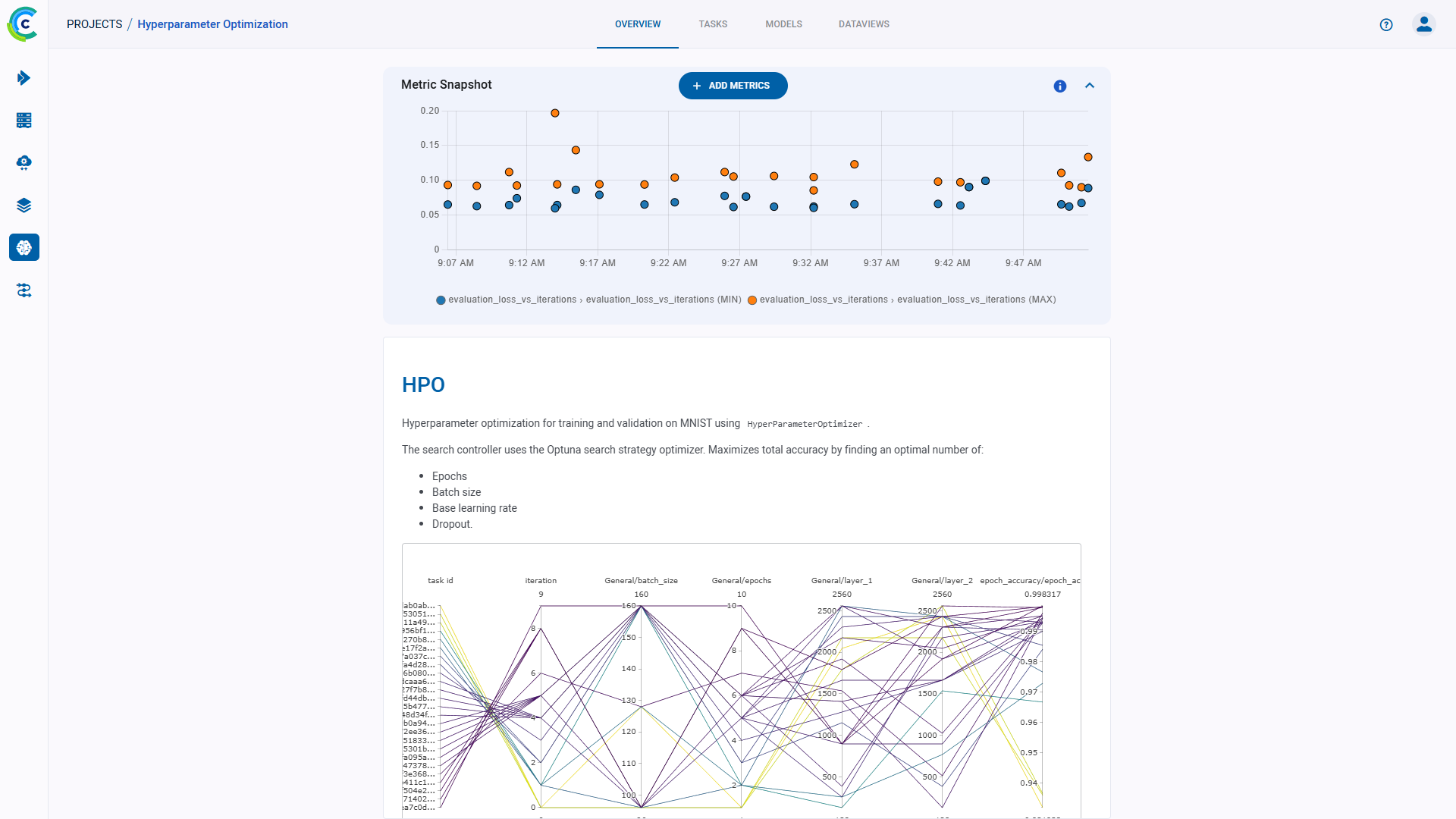Click an orange data point in the metric chart
The image size is (1456, 819).
click(x=554, y=112)
